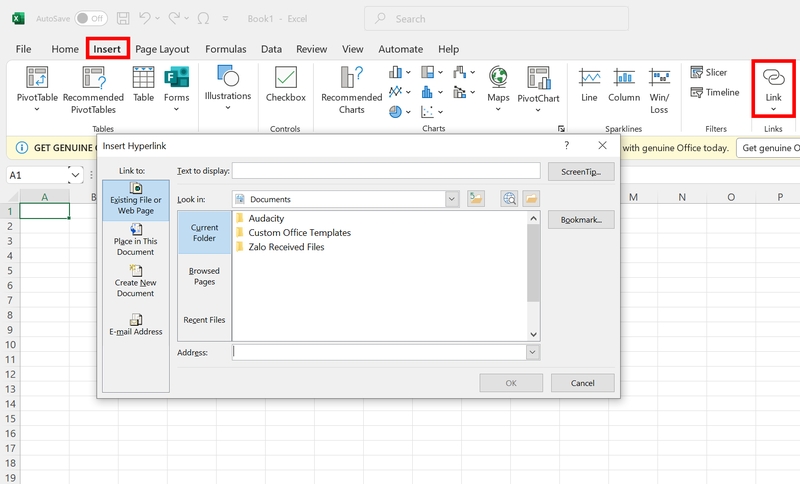Expand the Name Box dropdown
Viewport: 800px width, 484px height.
coord(76,175)
